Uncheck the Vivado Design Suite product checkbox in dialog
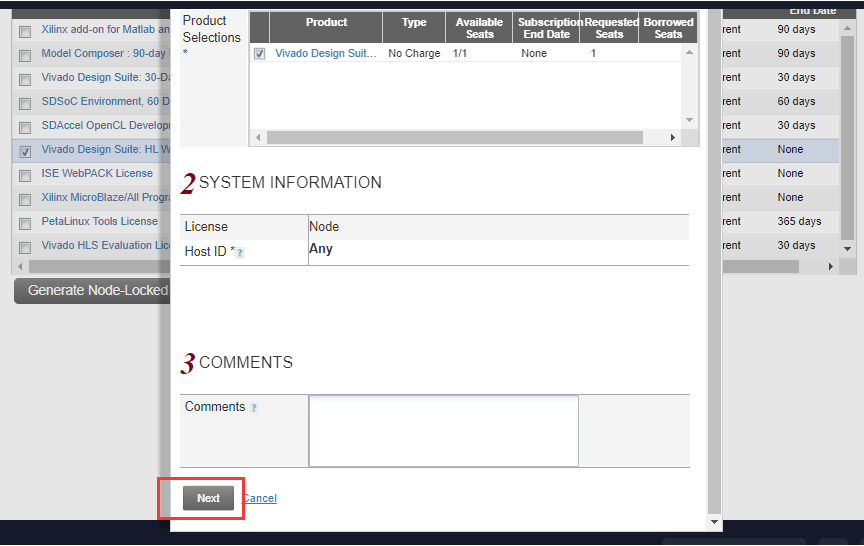 (x=260, y=53)
